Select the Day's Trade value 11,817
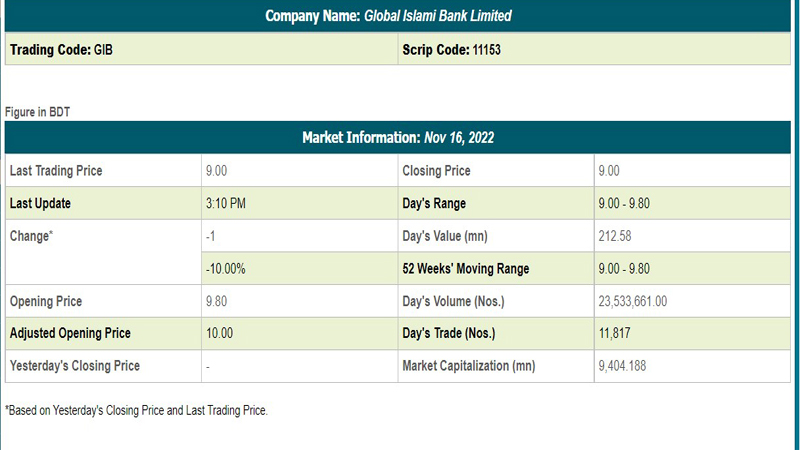The image size is (800, 450). pyautogui.click(x=615, y=333)
